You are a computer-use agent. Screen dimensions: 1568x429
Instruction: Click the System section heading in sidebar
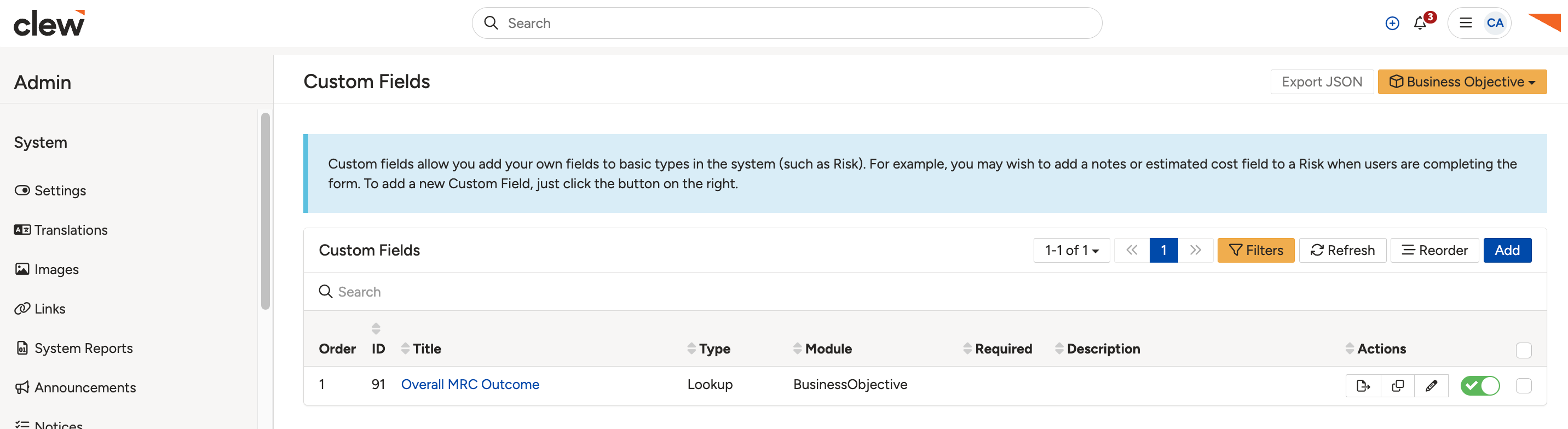(x=41, y=142)
